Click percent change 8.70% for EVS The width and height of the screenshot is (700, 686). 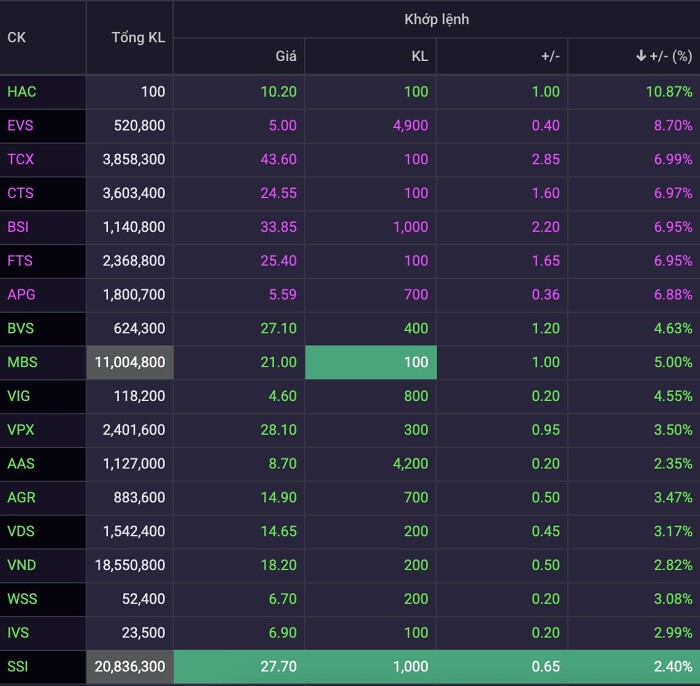[673, 125]
